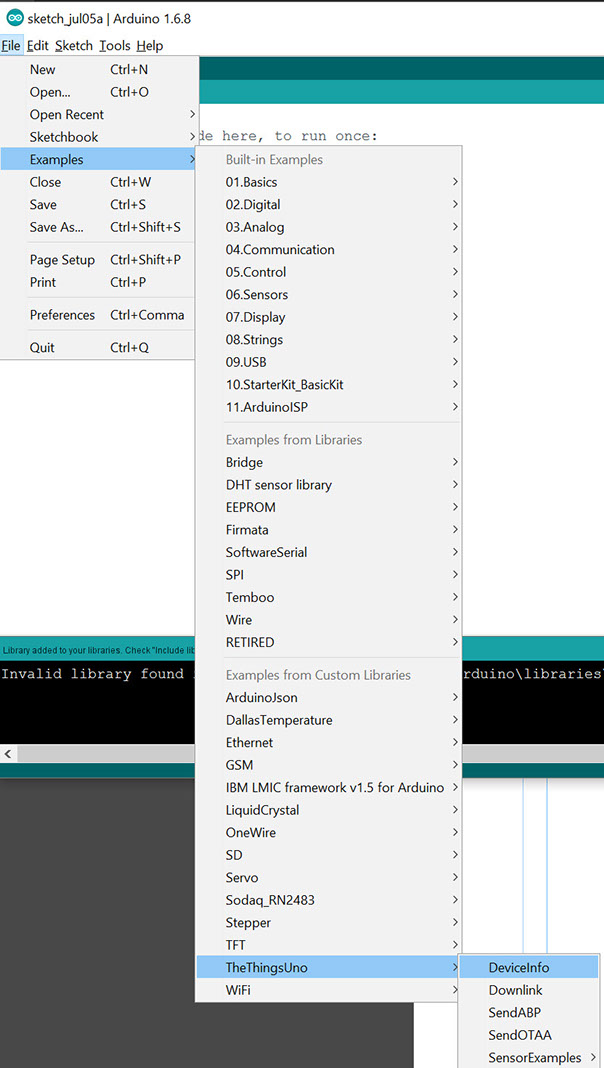604x1068 pixels.
Task: Expand Wire library examples
Action: tap(329, 619)
